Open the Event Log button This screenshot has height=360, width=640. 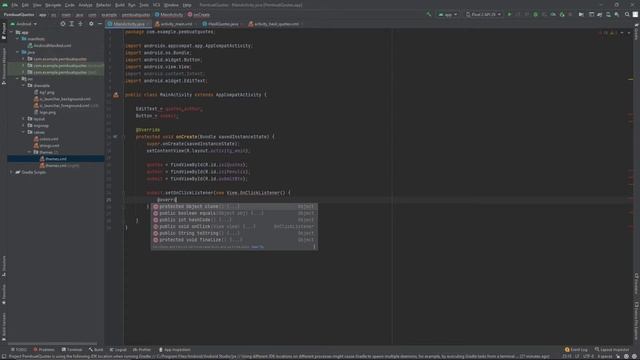[x=576, y=350]
